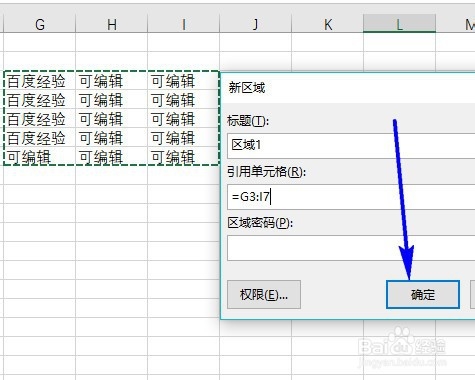Select column G header
The width and height of the screenshot is (475, 380).
pos(40,24)
